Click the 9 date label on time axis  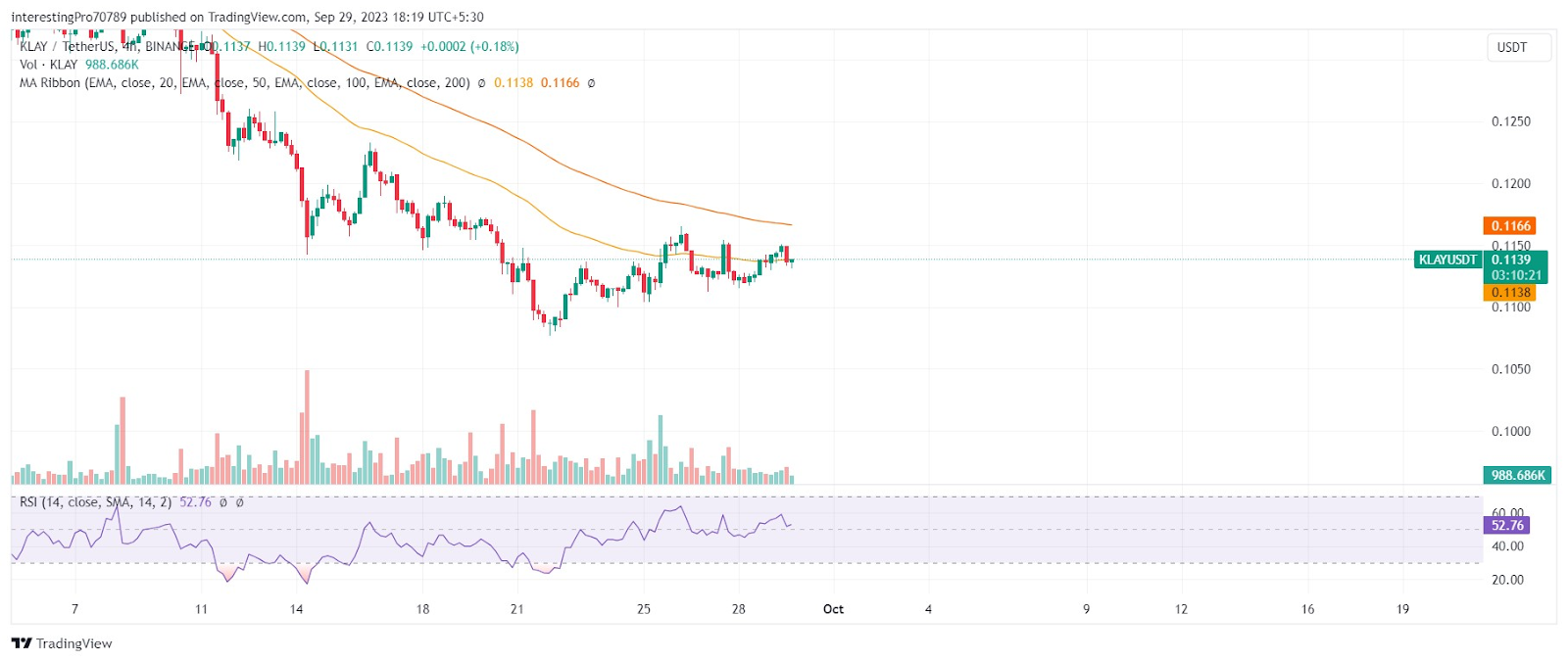(x=1086, y=609)
